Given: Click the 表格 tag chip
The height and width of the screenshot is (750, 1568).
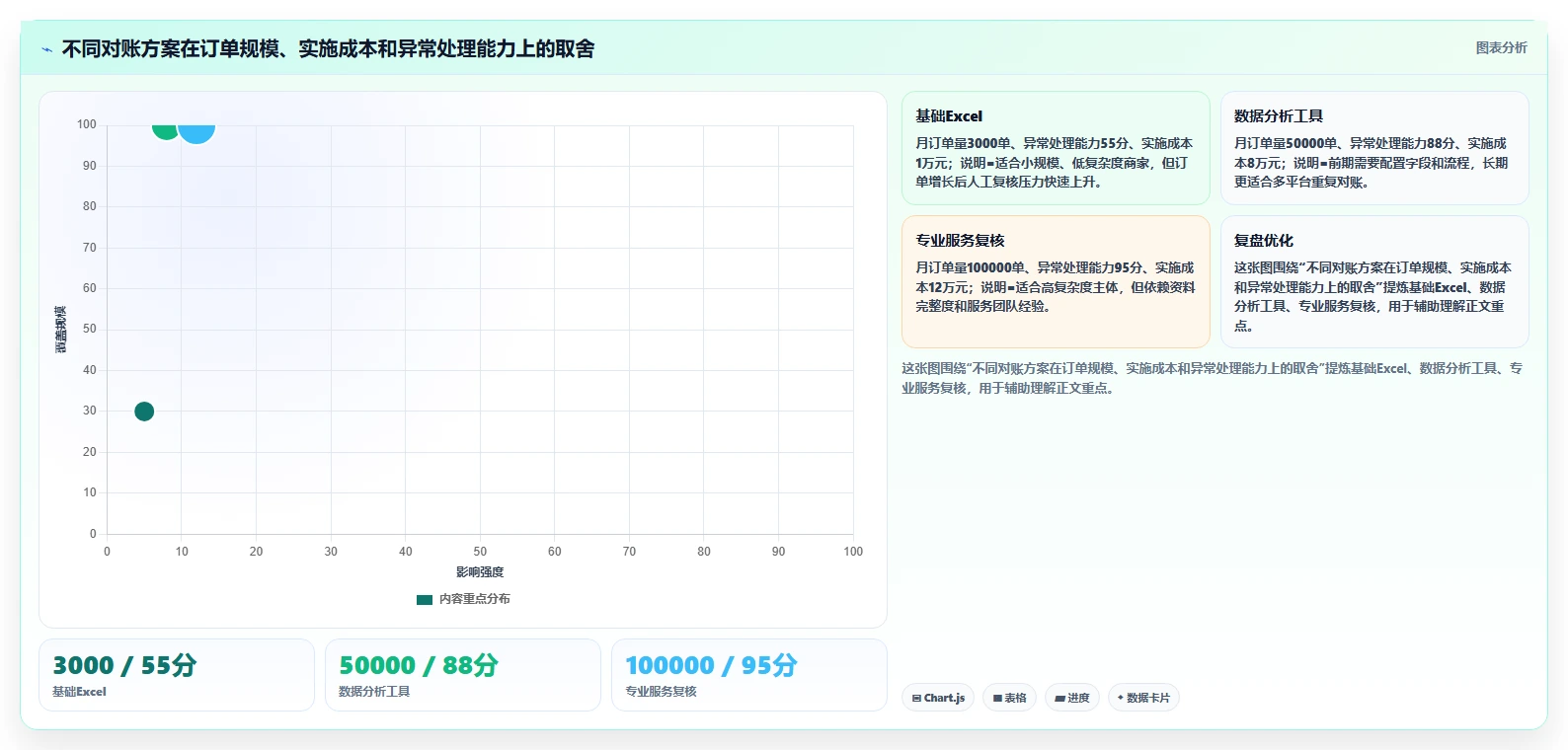Looking at the screenshot, I should pyautogui.click(x=1009, y=698).
